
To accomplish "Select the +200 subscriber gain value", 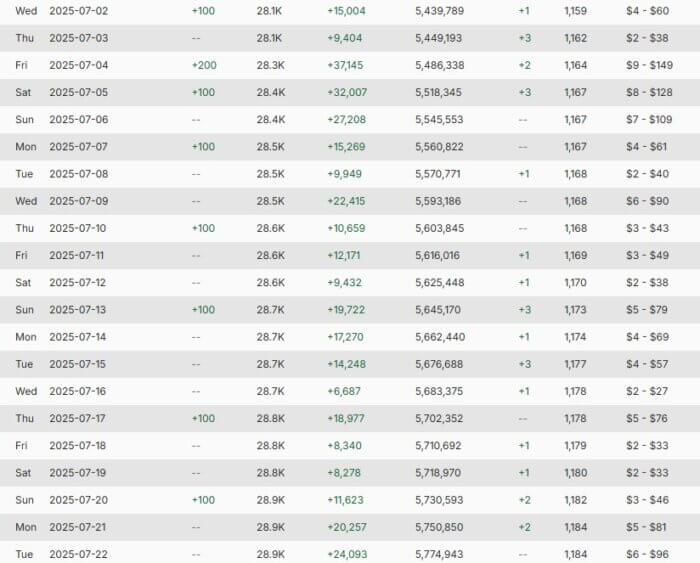I will (x=203, y=65).
